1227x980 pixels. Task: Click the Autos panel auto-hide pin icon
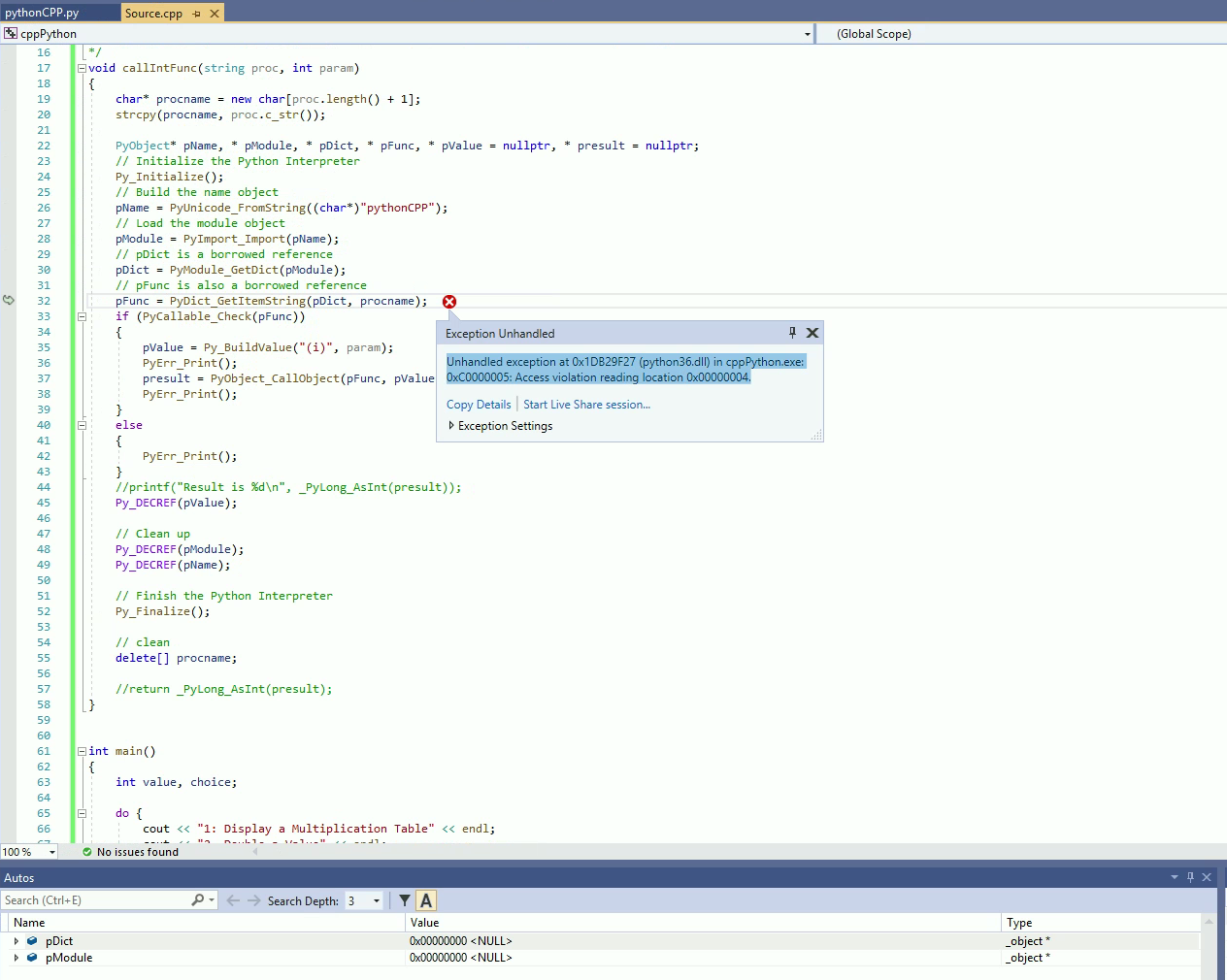point(1190,877)
